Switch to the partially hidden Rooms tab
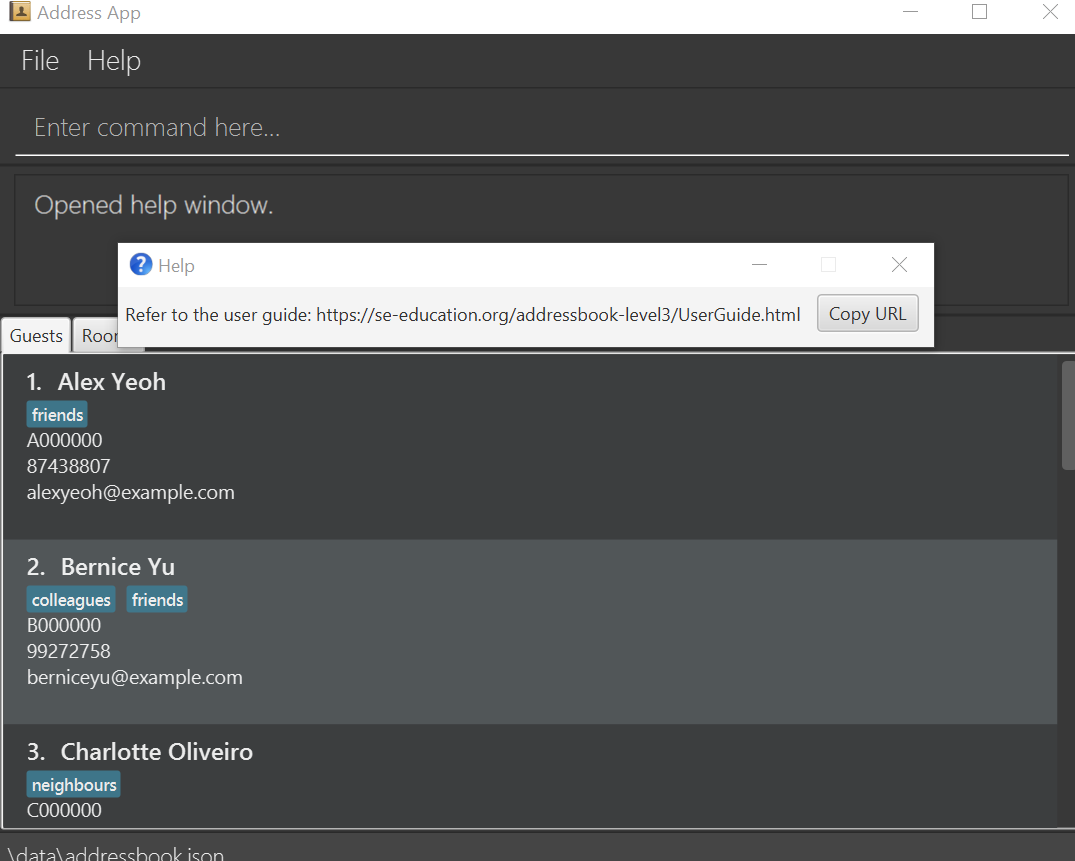The image size is (1075, 861). (96, 336)
